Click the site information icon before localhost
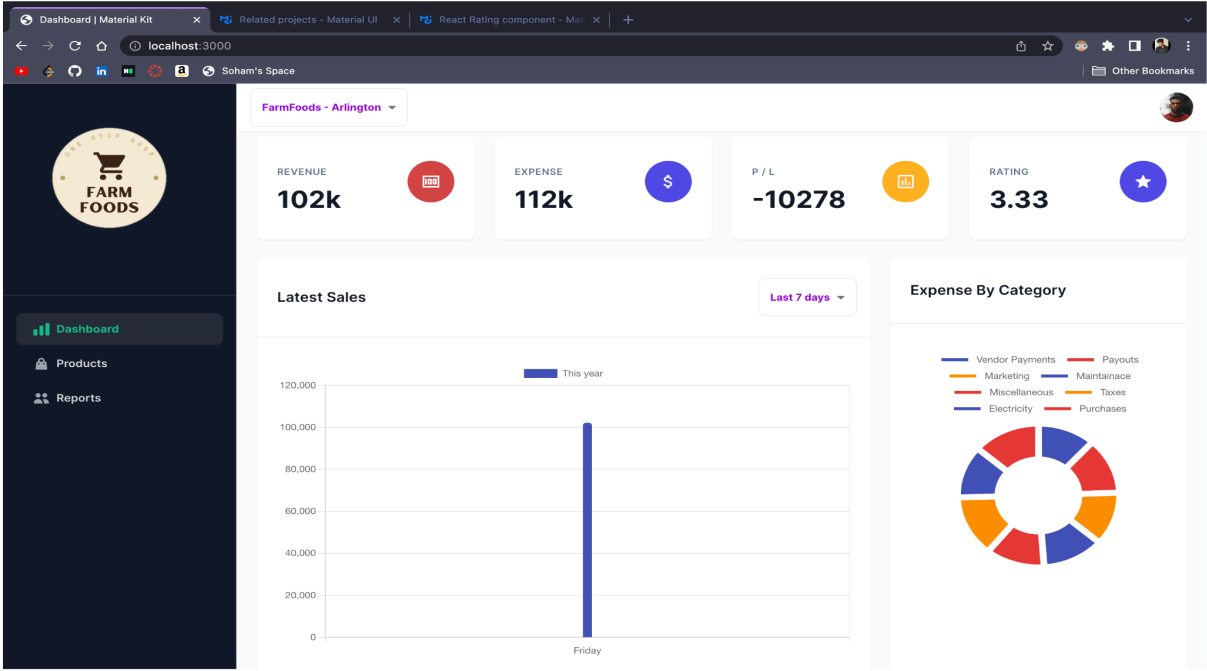The image size is (1207, 671). click(x=135, y=45)
